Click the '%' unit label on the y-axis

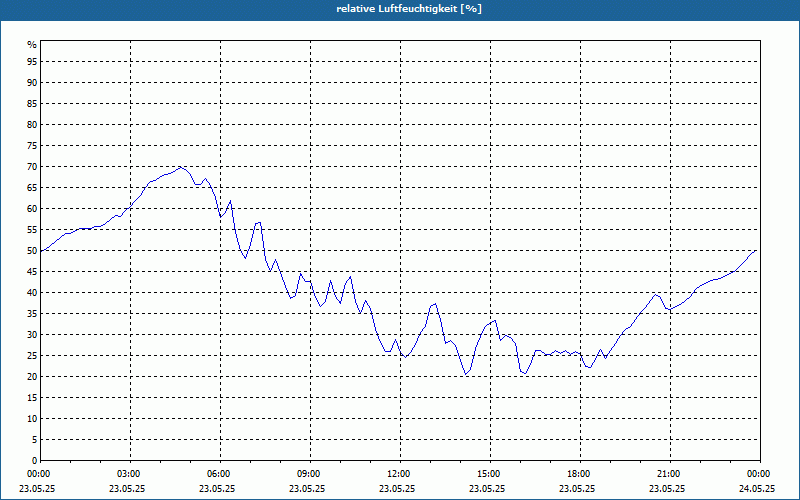click(32, 45)
